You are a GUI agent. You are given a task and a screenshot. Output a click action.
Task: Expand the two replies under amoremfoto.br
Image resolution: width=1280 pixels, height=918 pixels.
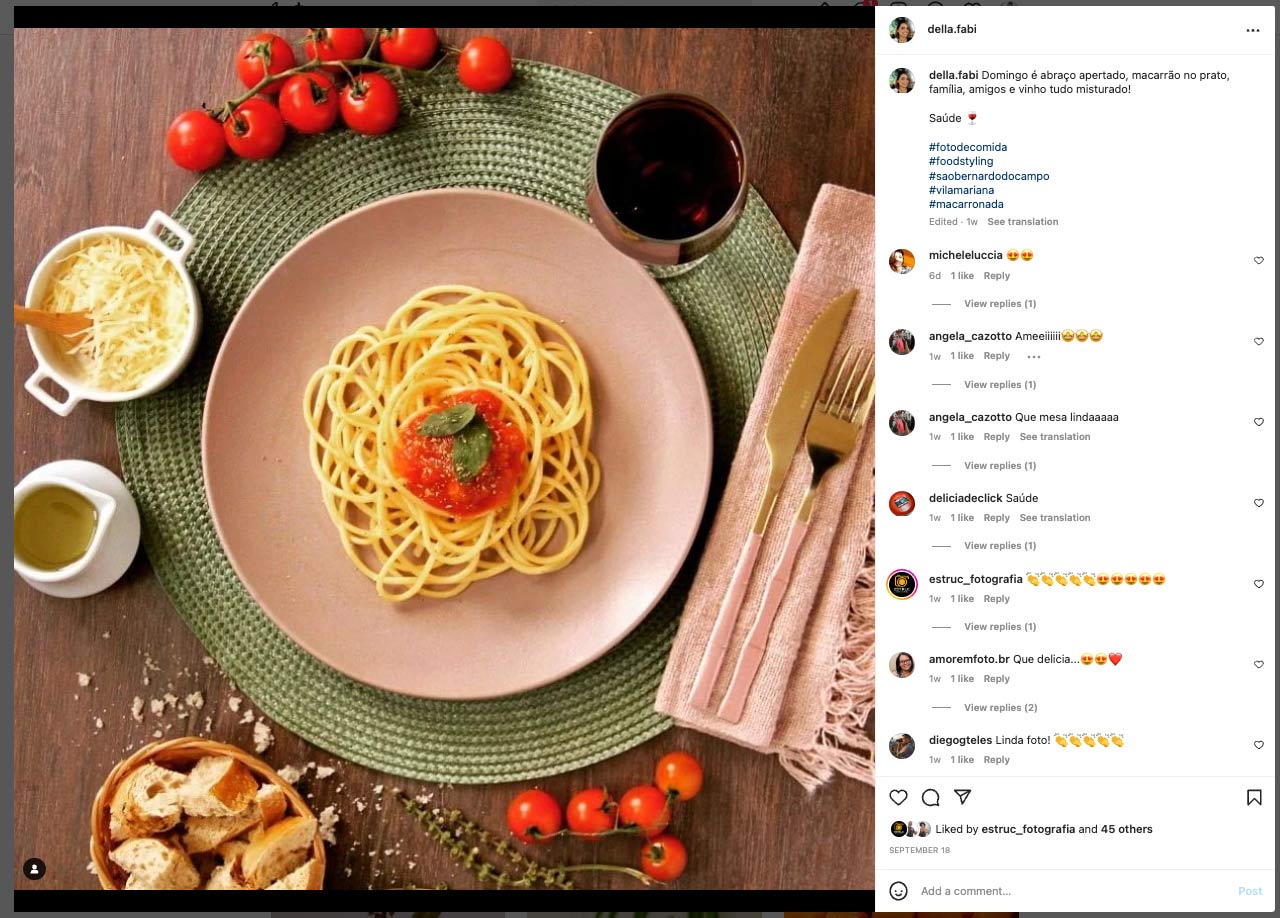point(1001,708)
